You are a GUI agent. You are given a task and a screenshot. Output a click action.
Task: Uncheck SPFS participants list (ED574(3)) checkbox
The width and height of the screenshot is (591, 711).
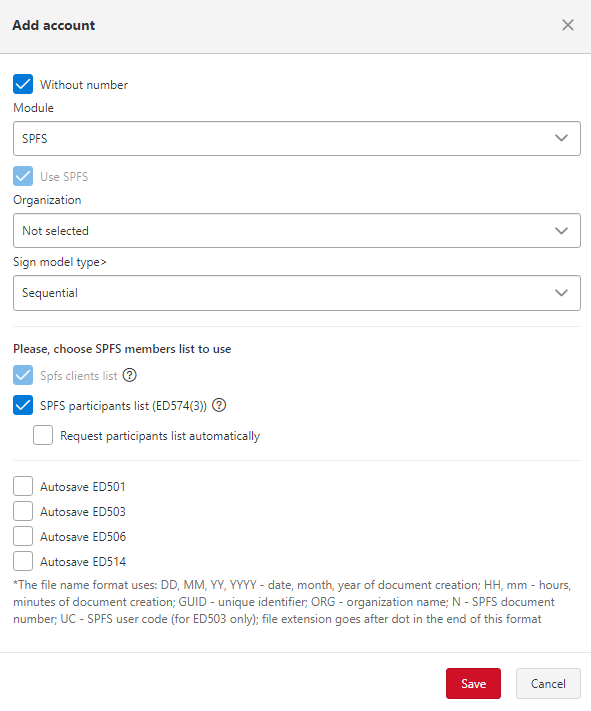[x=23, y=405]
